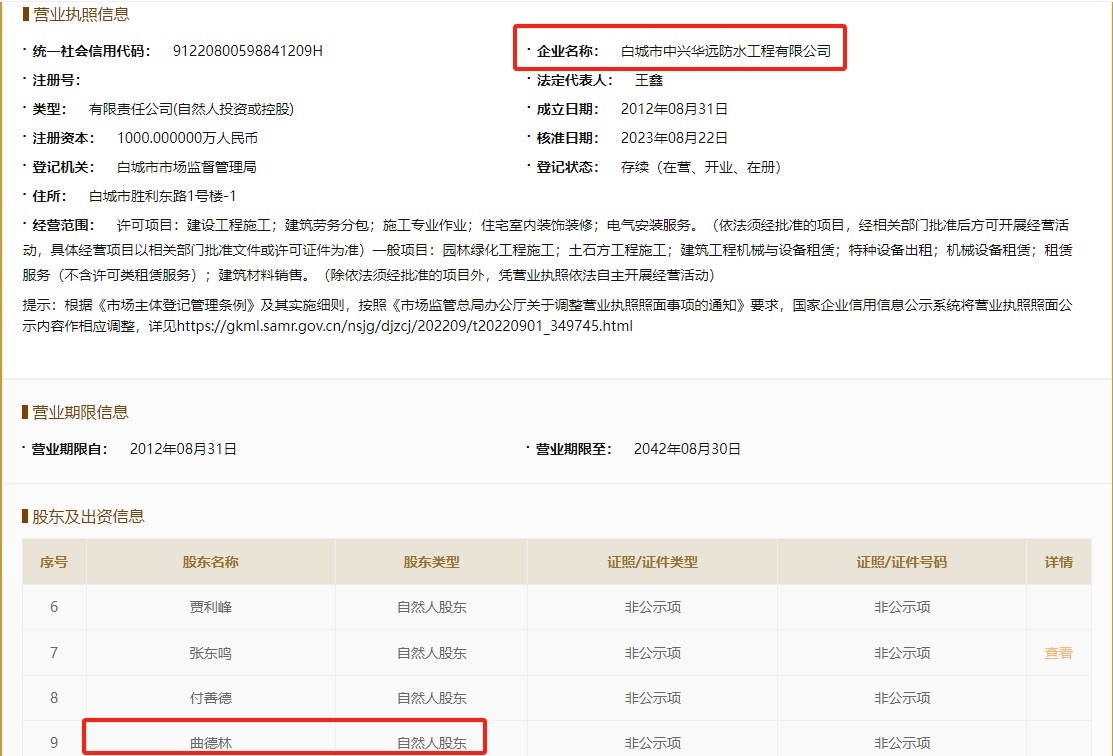Image resolution: width=1113 pixels, height=756 pixels.
Task: Select registration status 存续（在营、开业、在册）
Action: pos(701,168)
